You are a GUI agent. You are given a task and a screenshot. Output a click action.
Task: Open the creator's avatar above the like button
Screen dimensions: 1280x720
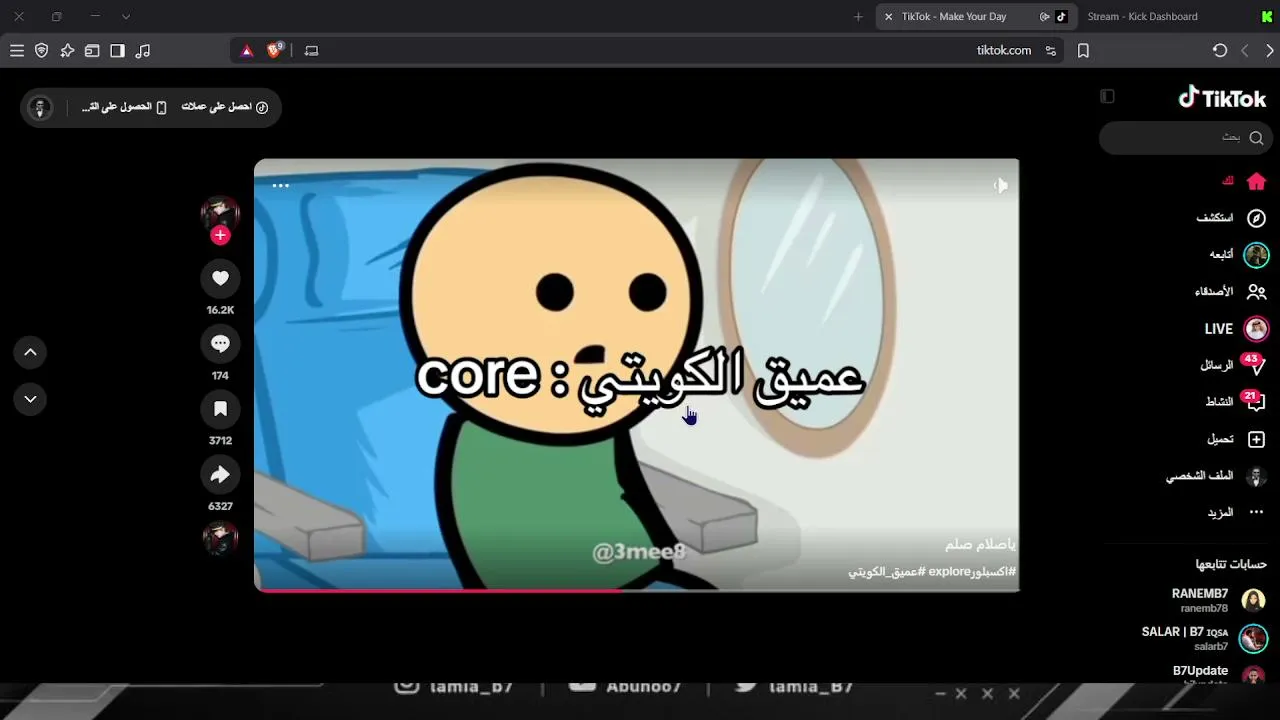coord(220,213)
